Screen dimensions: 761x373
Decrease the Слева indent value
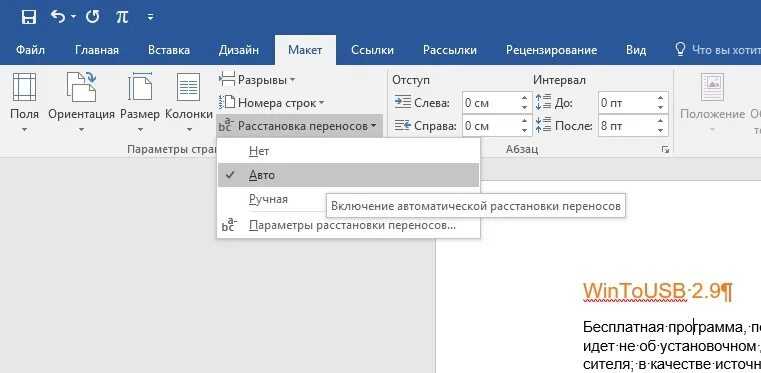pyautogui.click(x=524, y=108)
